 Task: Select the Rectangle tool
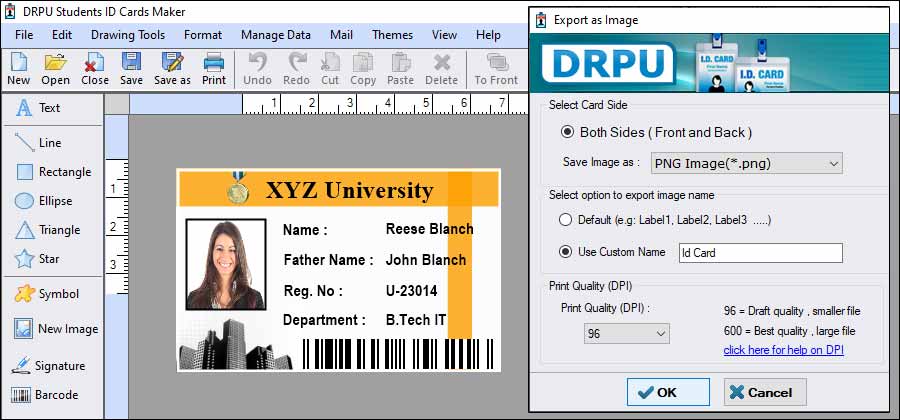[x=53, y=172]
